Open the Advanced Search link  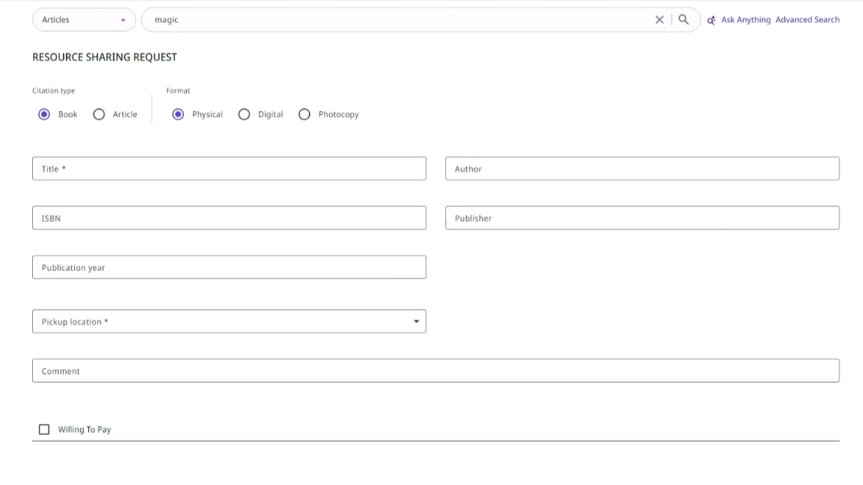point(807,20)
